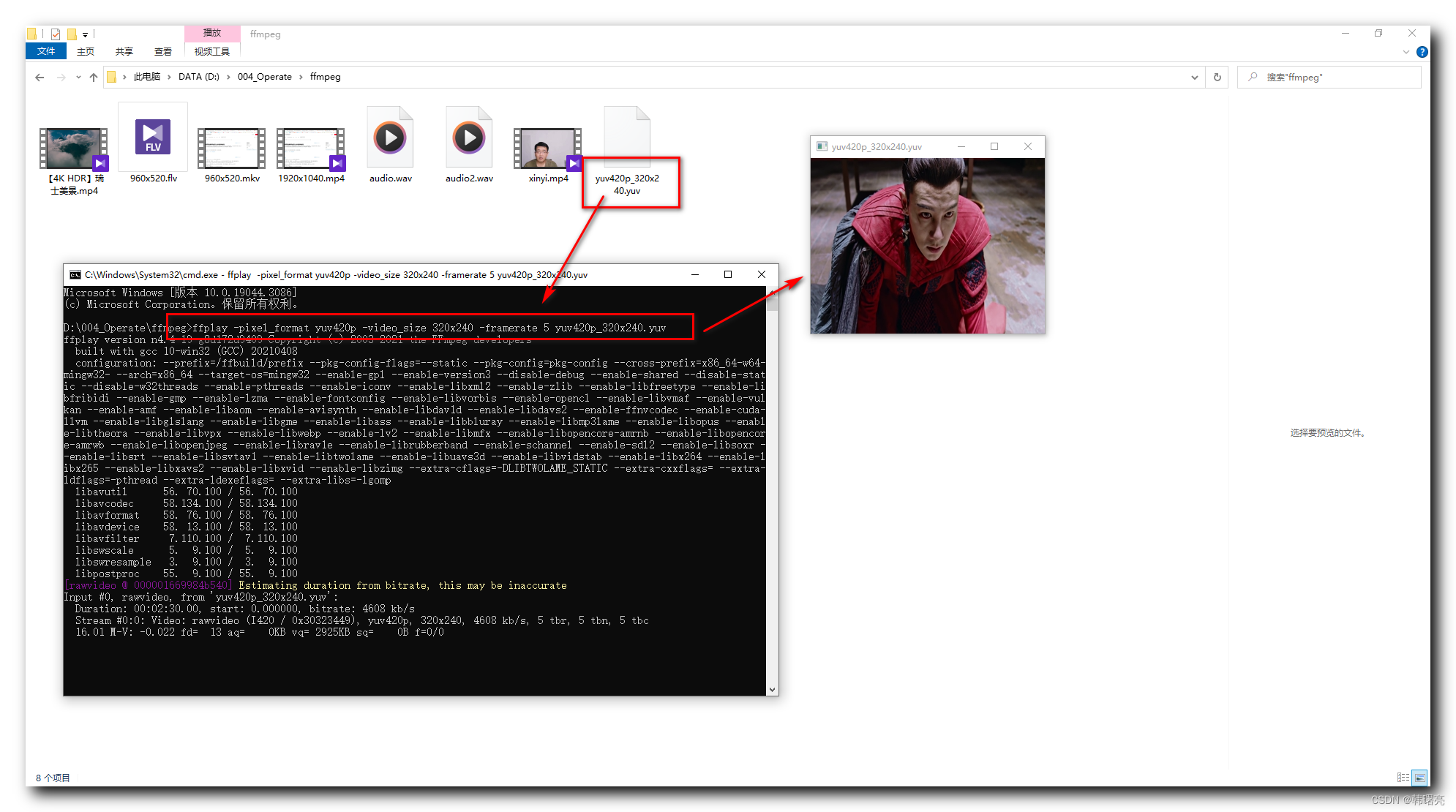Select the audio.wav file icon
The height and width of the screenshot is (812, 1456).
tap(390, 138)
